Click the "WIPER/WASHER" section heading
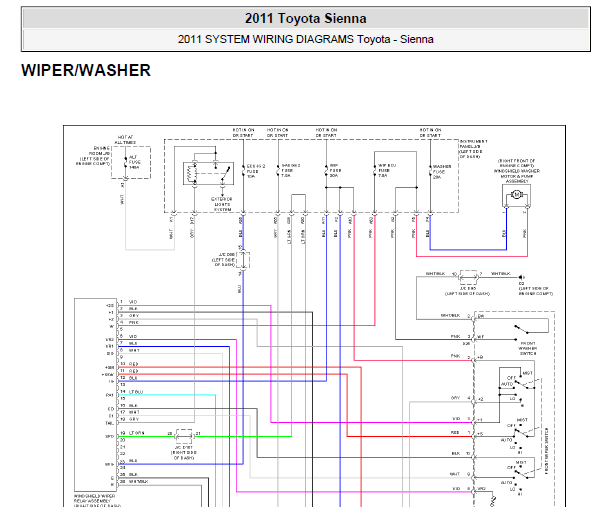Image resolution: width=605 pixels, height=507 pixels. (x=86, y=70)
